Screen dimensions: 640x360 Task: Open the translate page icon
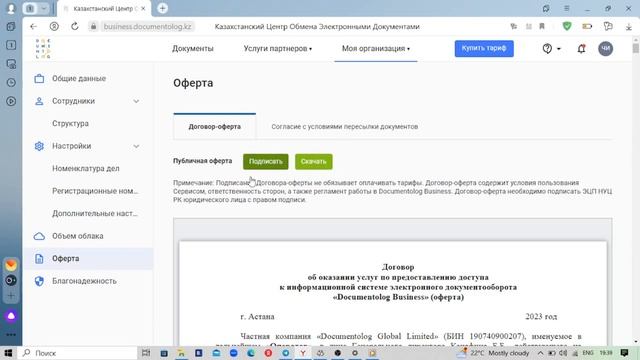[513, 27]
